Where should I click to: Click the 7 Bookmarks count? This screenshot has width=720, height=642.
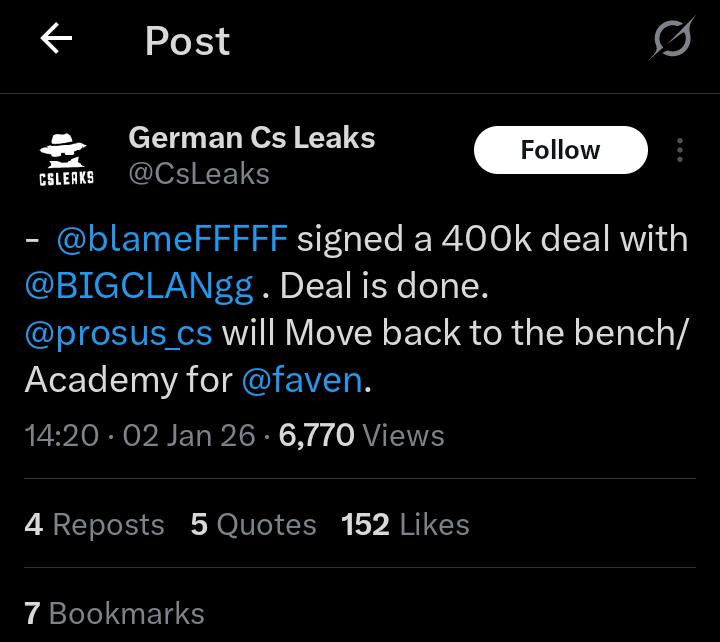(x=115, y=613)
